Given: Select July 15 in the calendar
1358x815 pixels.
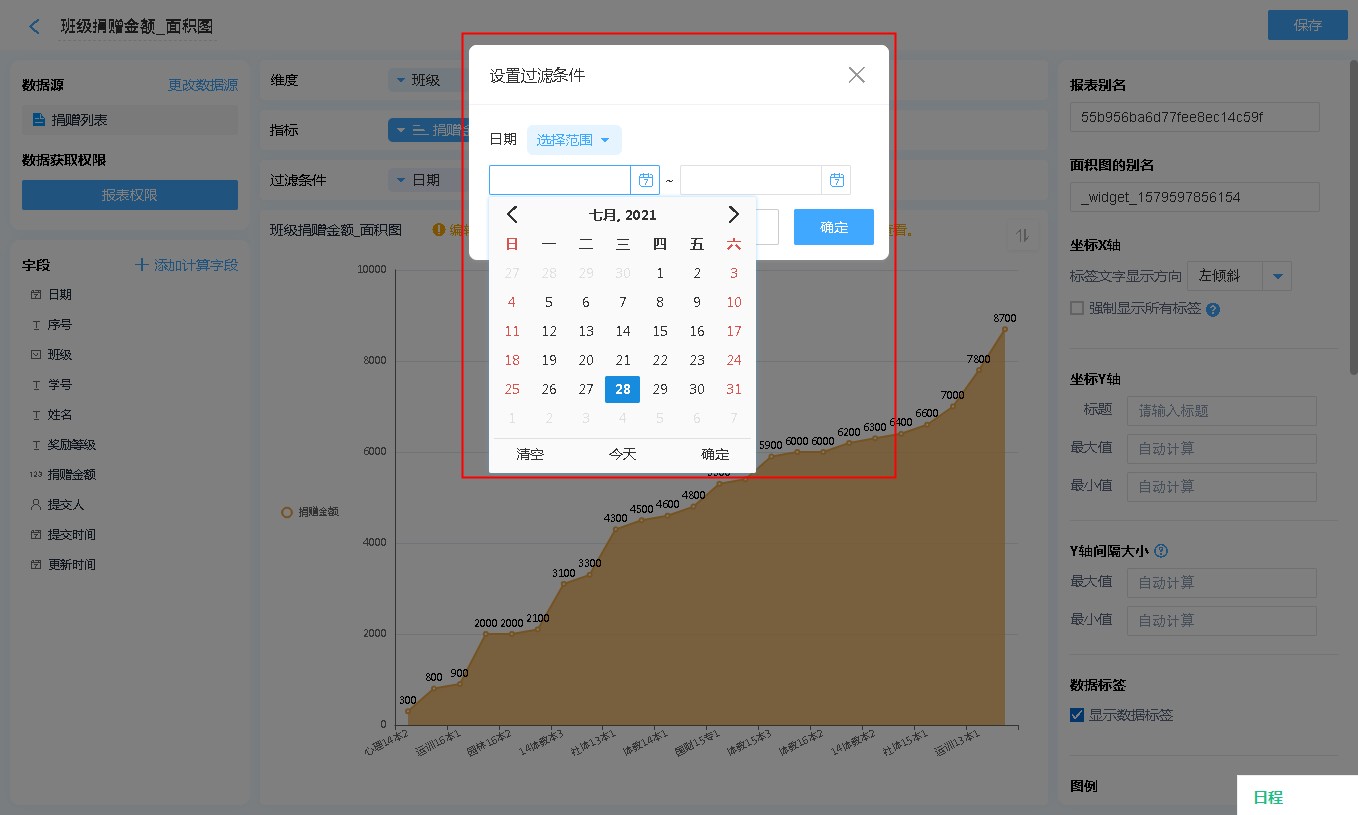Looking at the screenshot, I should click(660, 331).
